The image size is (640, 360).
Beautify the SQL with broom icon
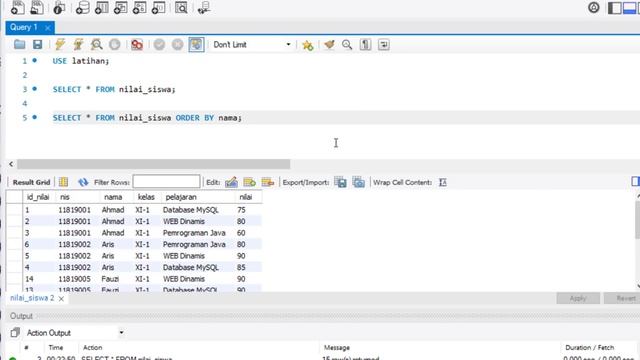tap(329, 44)
